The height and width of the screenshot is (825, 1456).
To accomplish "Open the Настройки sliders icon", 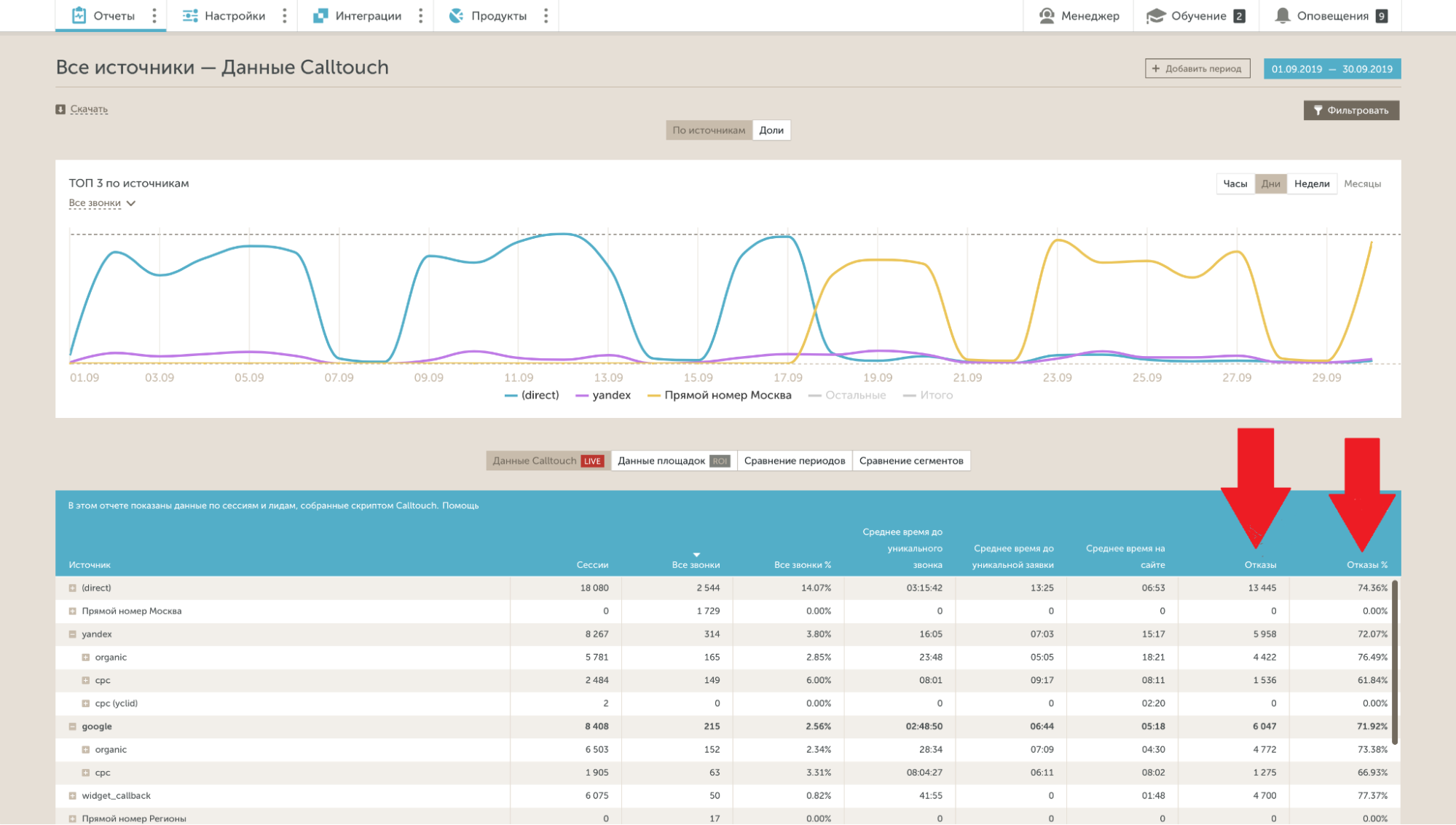I will coord(190,15).
